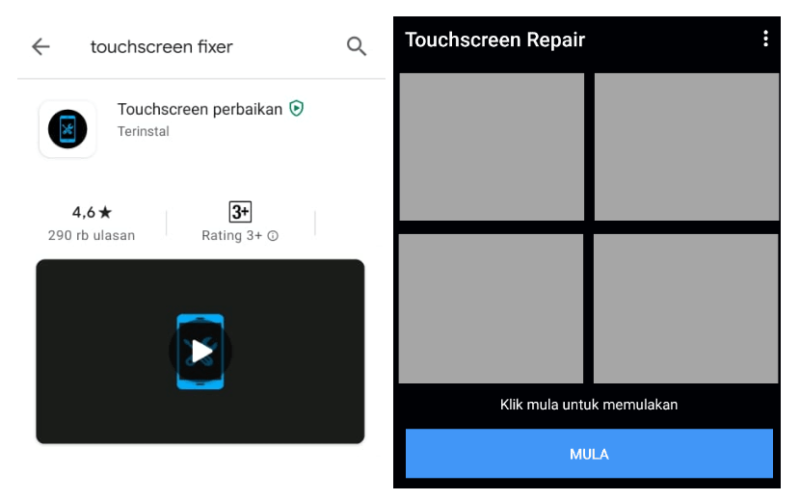Tap the bottom-right gray test square
Image resolution: width=800 pixels, height=500 pixels.
686,309
